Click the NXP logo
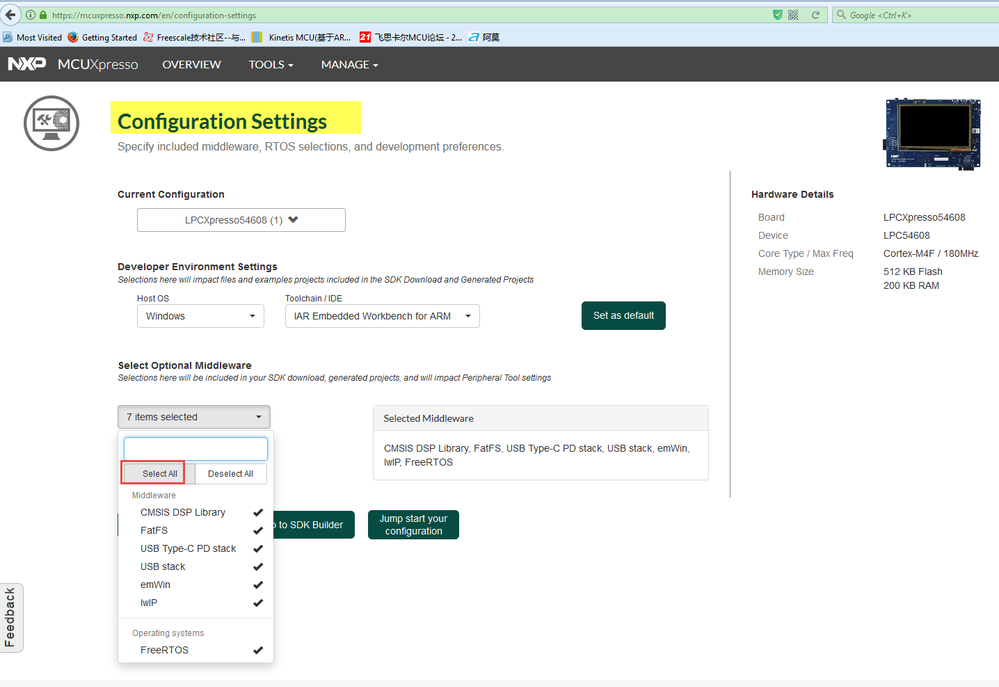Viewport: 999px width, 687px height. point(27,64)
